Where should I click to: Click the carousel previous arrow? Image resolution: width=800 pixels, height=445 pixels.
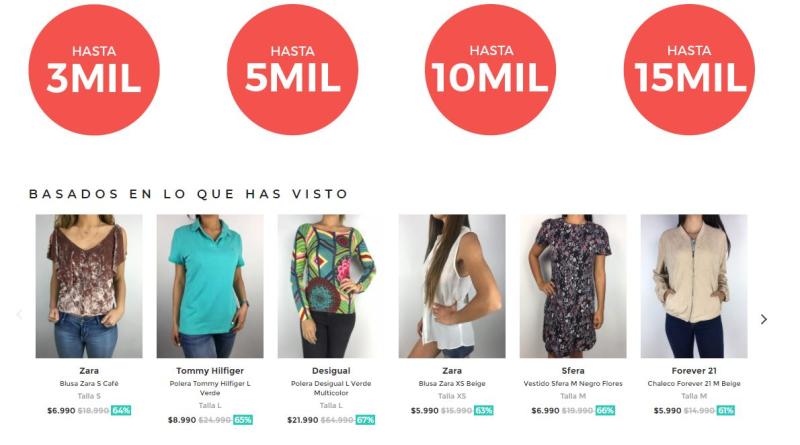[x=19, y=315]
